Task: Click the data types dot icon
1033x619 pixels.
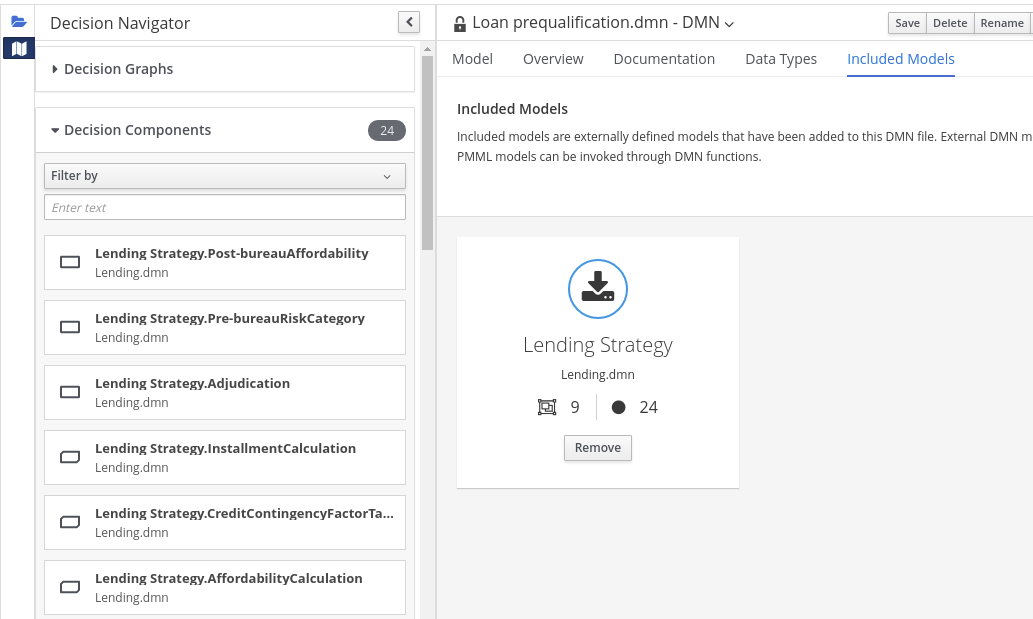Action: 618,407
